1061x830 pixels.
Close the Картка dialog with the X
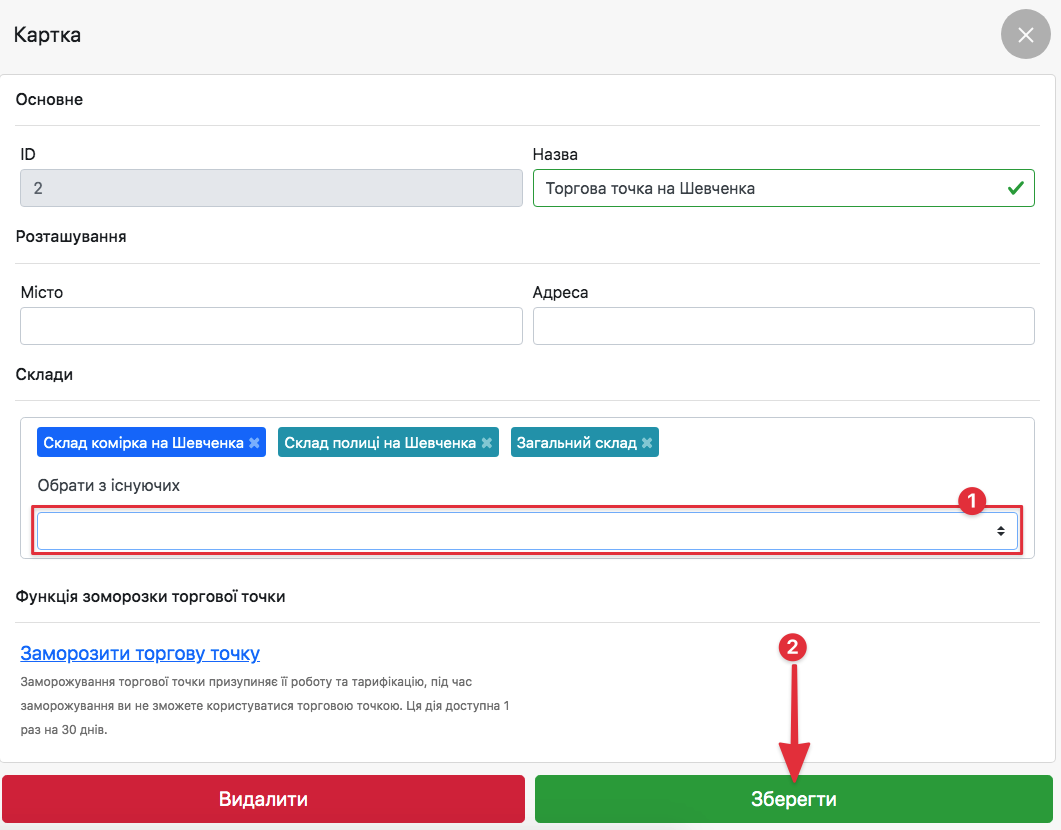pyautogui.click(x=1025, y=35)
